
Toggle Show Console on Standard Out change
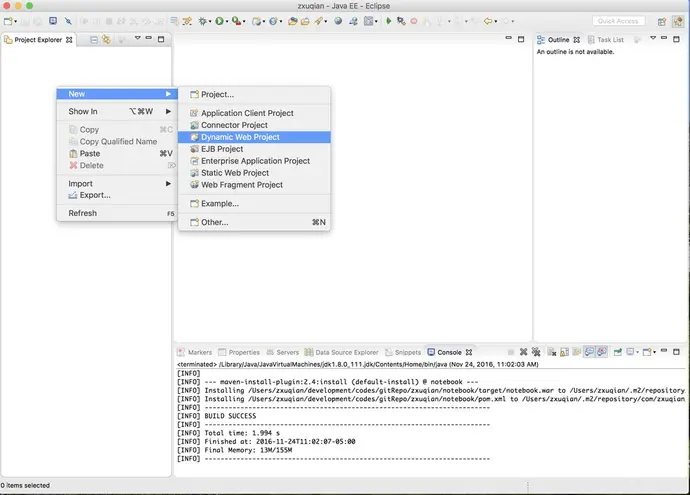(590, 352)
